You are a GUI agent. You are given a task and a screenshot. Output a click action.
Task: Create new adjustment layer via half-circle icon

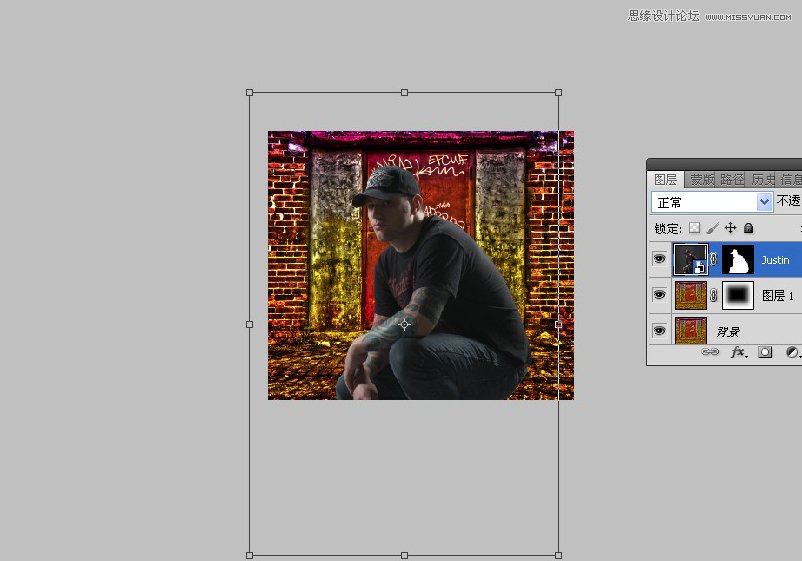pos(792,352)
